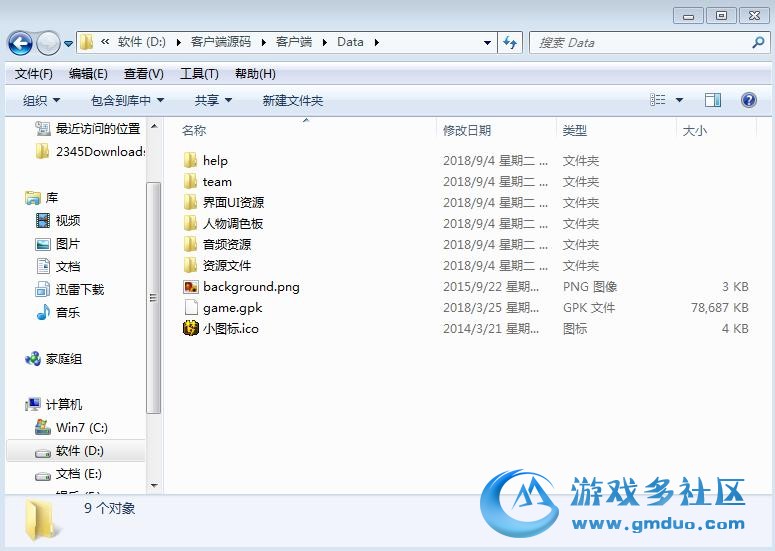The image size is (775, 551).
Task: Open the 编辑(E) menu
Action: point(88,74)
